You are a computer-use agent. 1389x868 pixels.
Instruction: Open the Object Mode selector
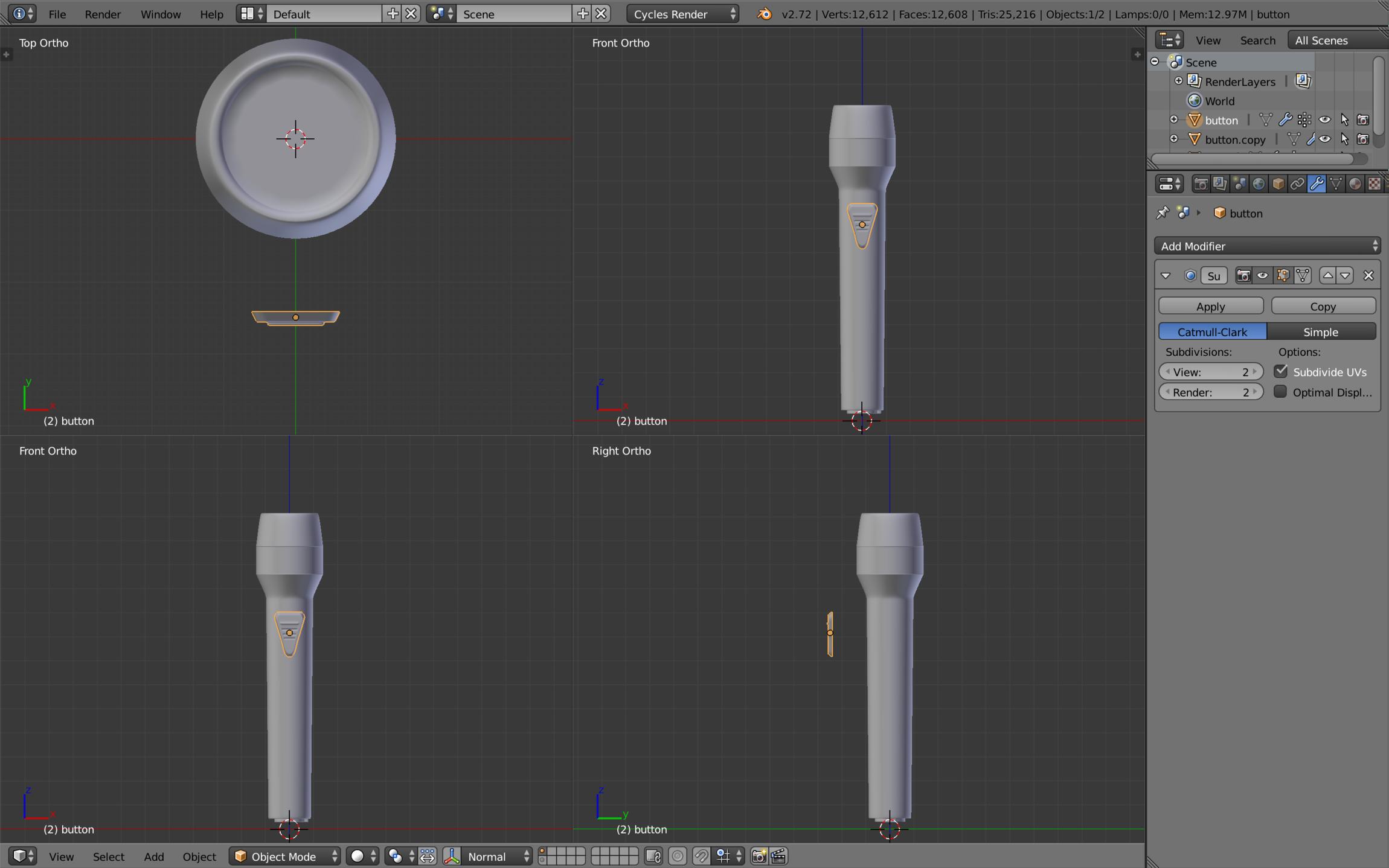[x=285, y=856]
